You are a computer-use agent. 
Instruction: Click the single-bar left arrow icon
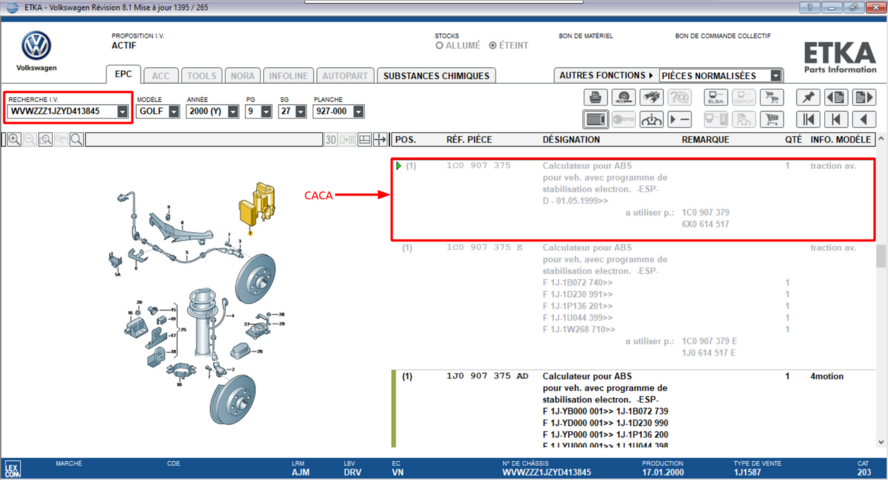pyautogui.click(x=836, y=119)
